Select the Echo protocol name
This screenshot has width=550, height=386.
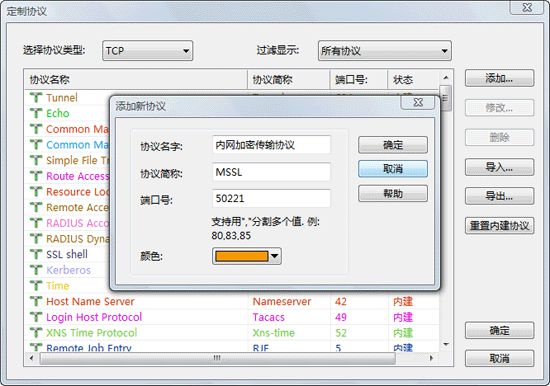pyautogui.click(x=58, y=113)
